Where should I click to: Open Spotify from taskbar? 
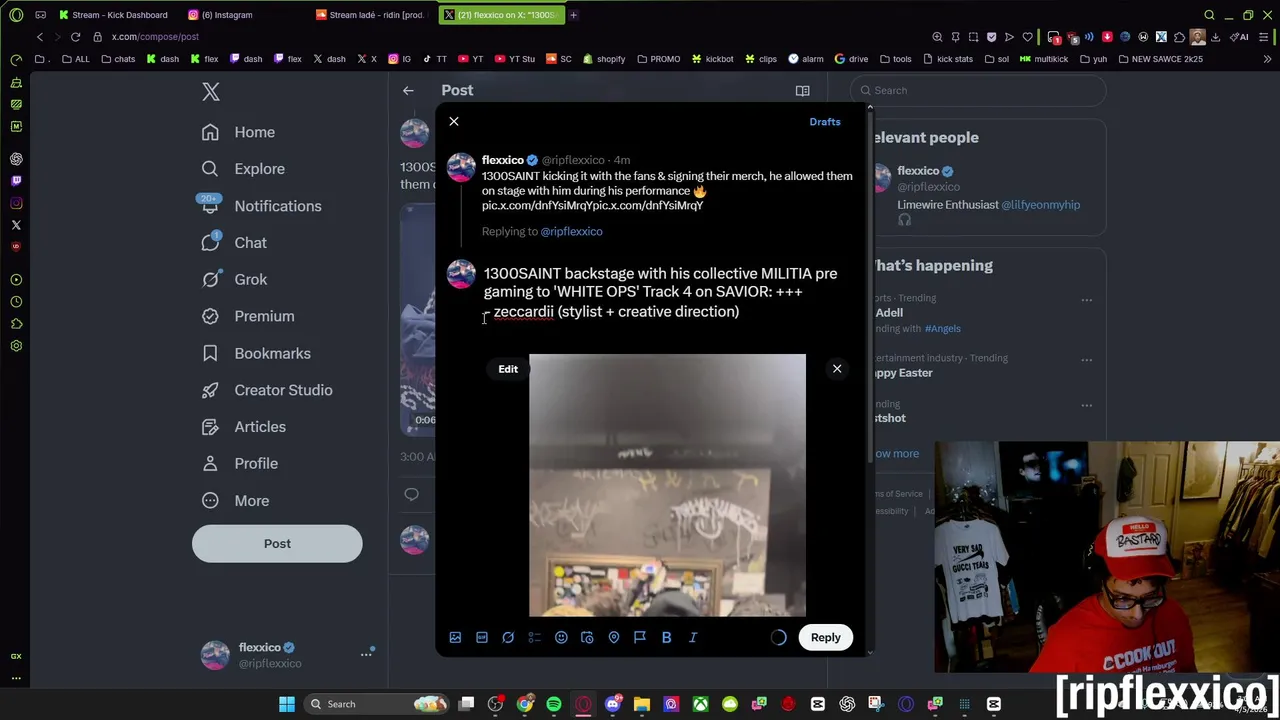click(x=554, y=704)
